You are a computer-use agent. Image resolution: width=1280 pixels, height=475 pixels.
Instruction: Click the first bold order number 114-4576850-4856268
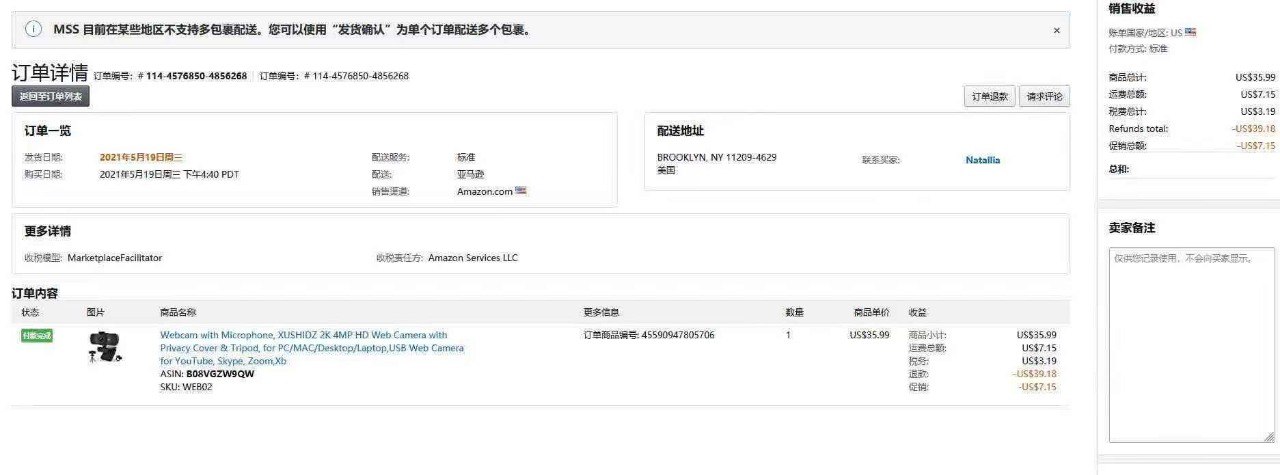196,76
